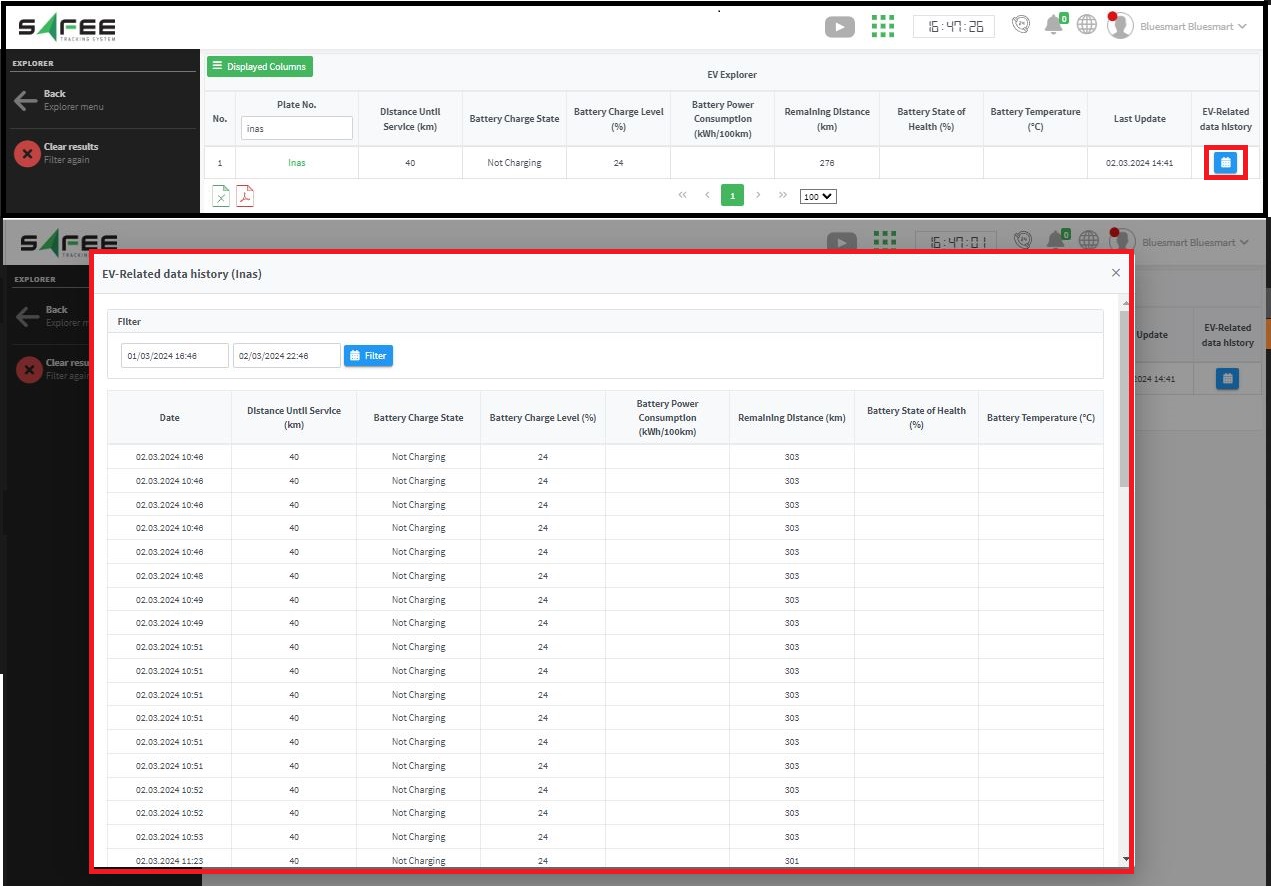Open the green apps grid in the undimmed header
The image size is (1271, 888).
[x=883, y=26]
